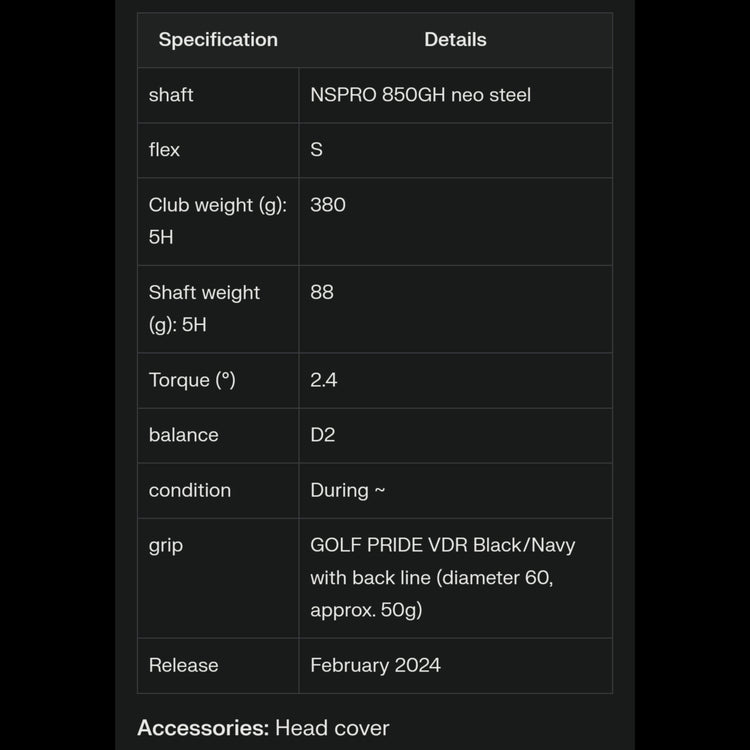The height and width of the screenshot is (750, 750).
Task: Click the GOLF PRIDE VDR grip description
Action: 442,577
